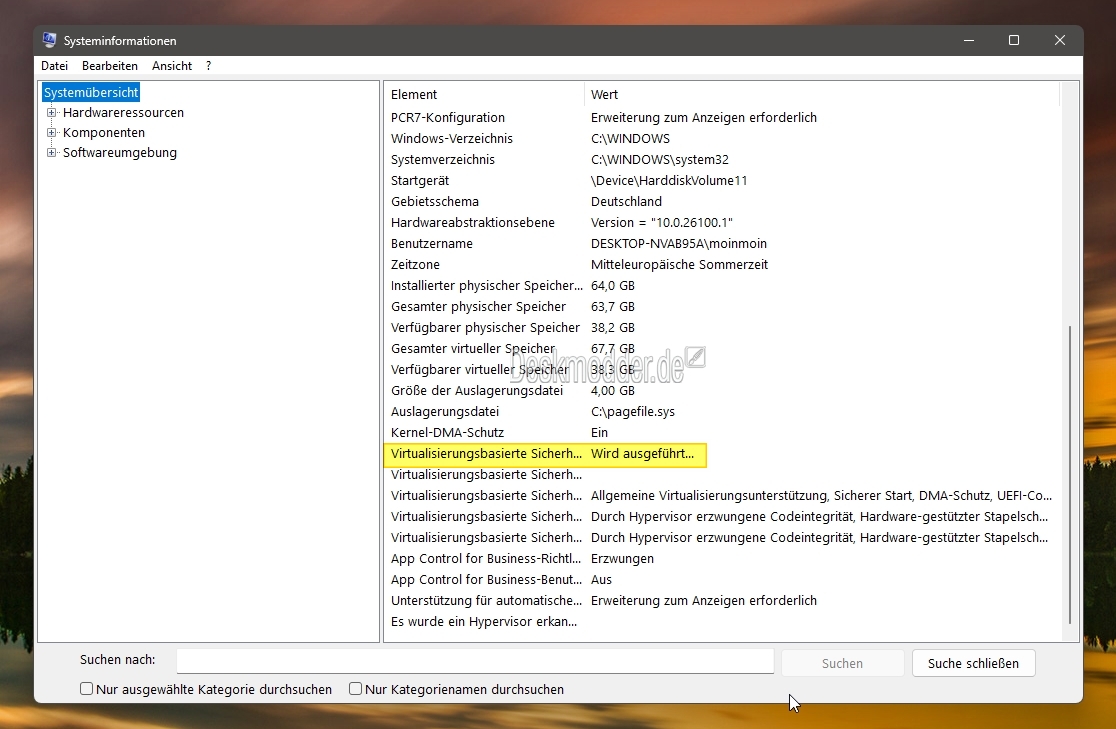Maximize the Systeminformationen window
The image size is (1116, 729).
pyautogui.click(x=1014, y=41)
